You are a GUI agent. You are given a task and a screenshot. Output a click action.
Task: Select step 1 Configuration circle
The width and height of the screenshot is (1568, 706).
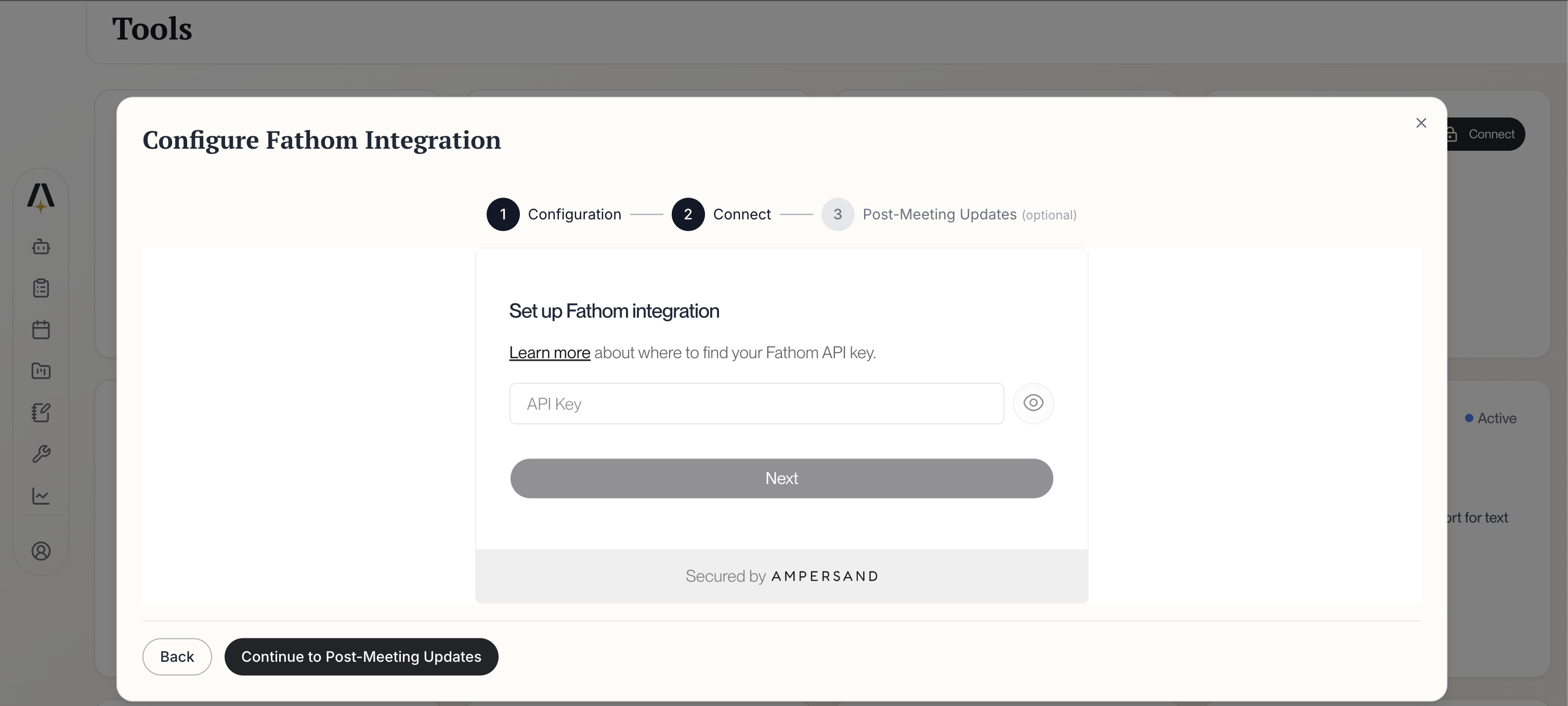tap(502, 214)
